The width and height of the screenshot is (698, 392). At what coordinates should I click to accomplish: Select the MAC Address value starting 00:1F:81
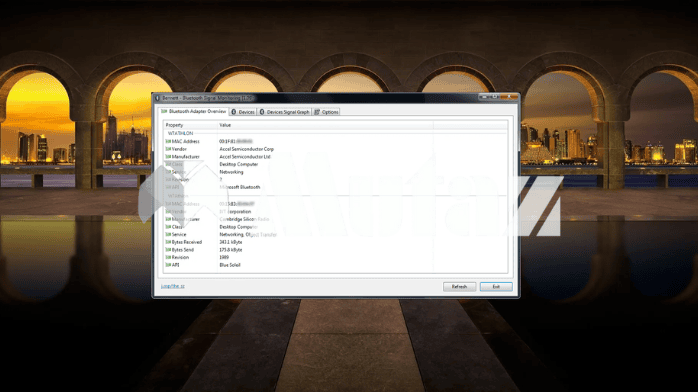[x=236, y=141]
